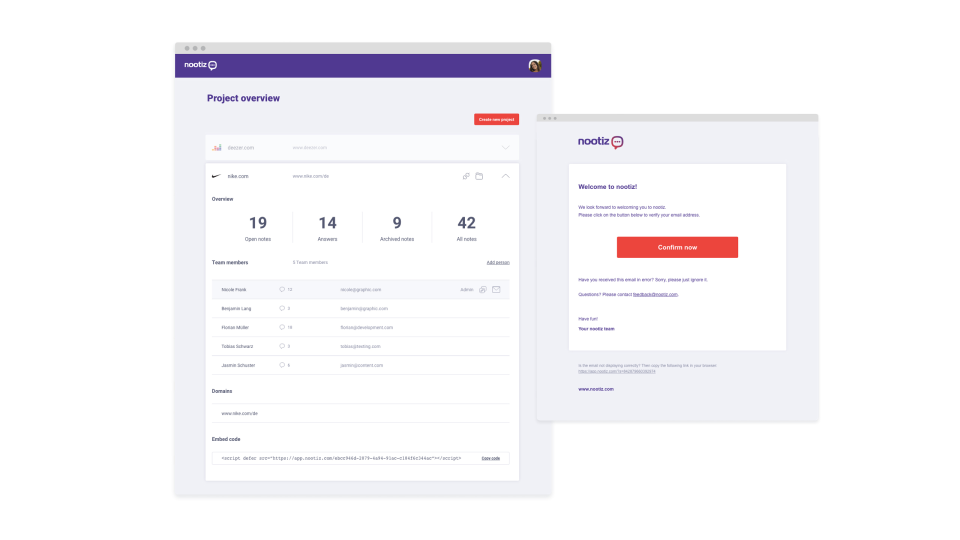
Task: Click the comment bubble icon for Tobias Schwarz
Action: coord(282,347)
